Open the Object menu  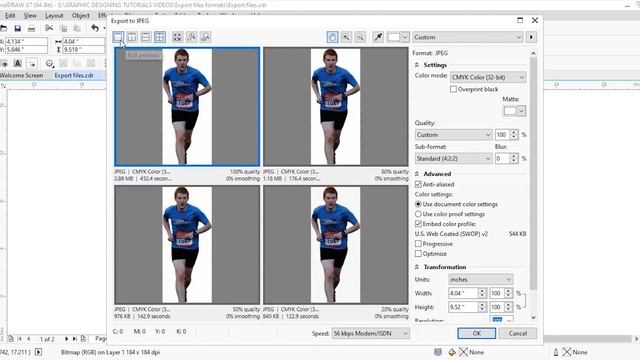(x=80, y=16)
